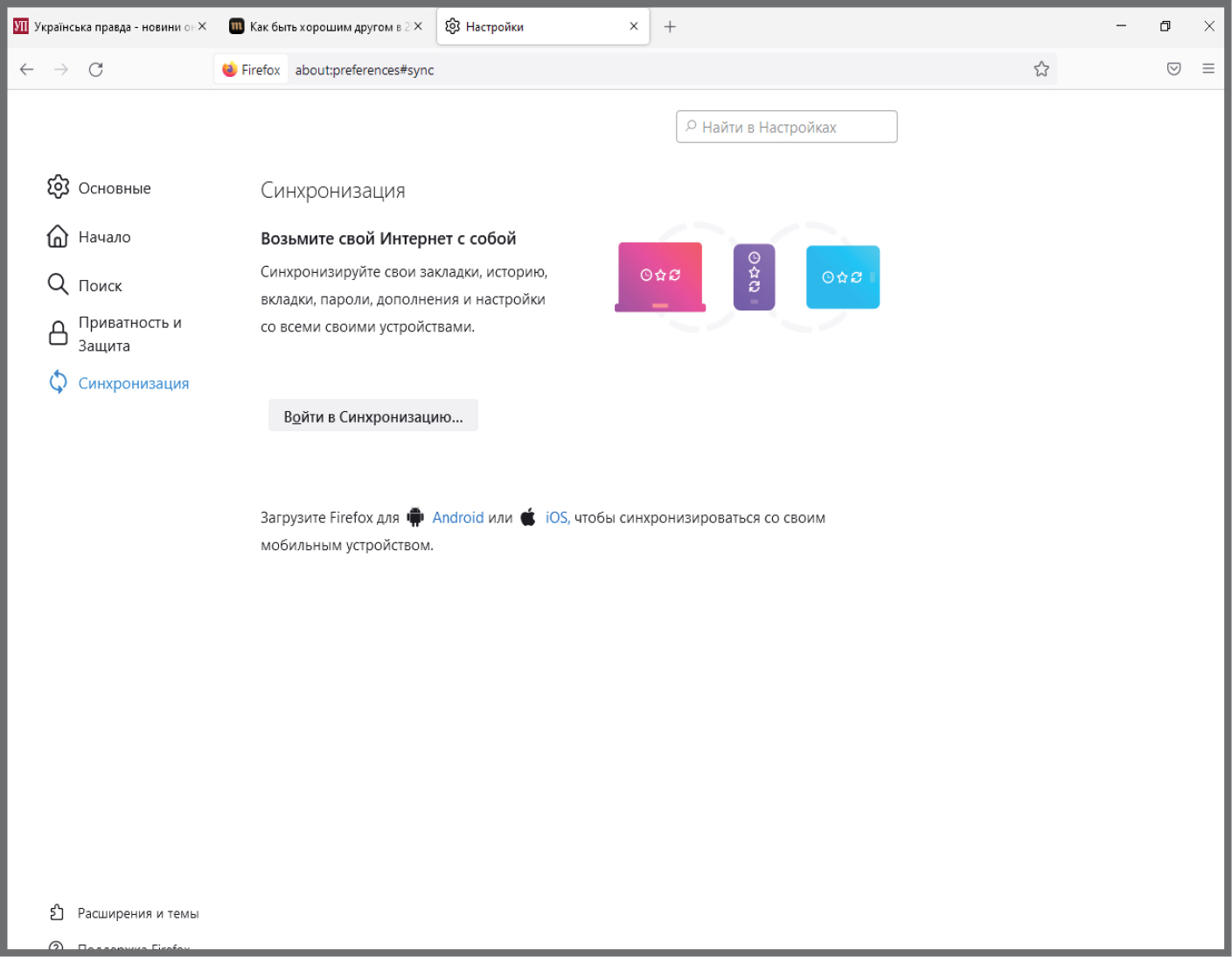This screenshot has width=1232, height=957.
Task: Open the Начало settings section
Action: click(88, 237)
